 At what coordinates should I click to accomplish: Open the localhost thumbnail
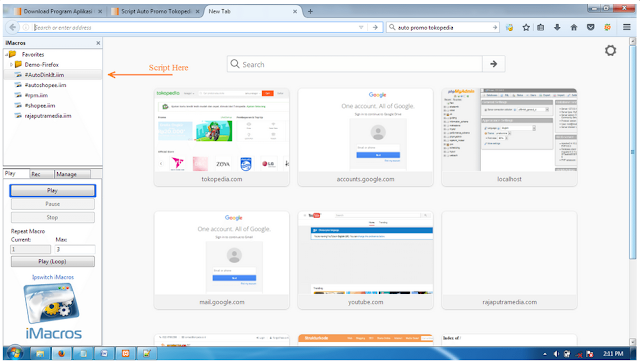click(509, 137)
